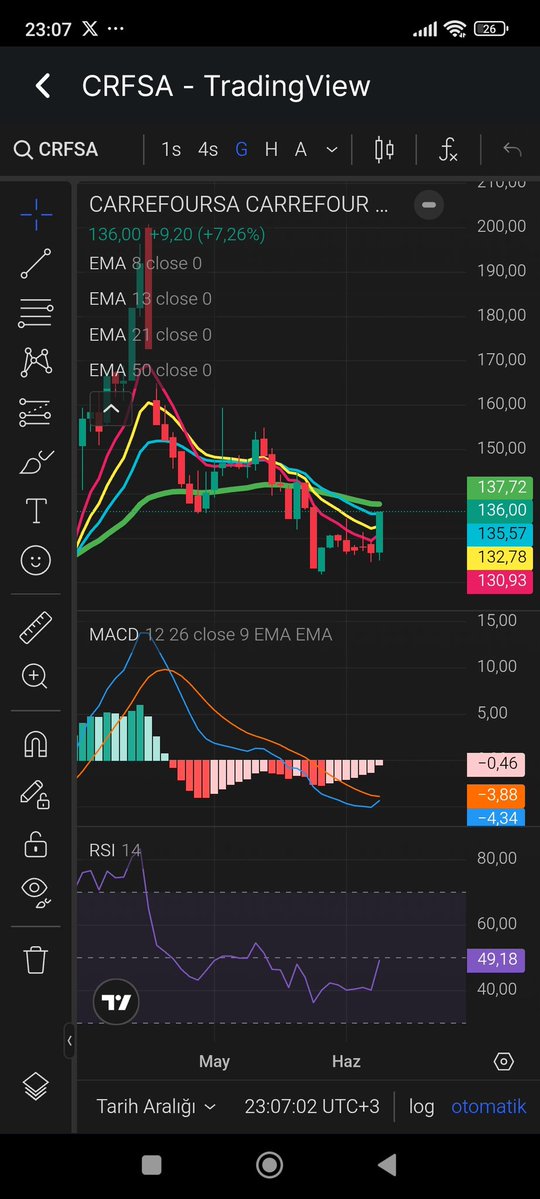Select the 1s timeframe
Screen dimensions: 540x1199
pyautogui.click(x=171, y=149)
